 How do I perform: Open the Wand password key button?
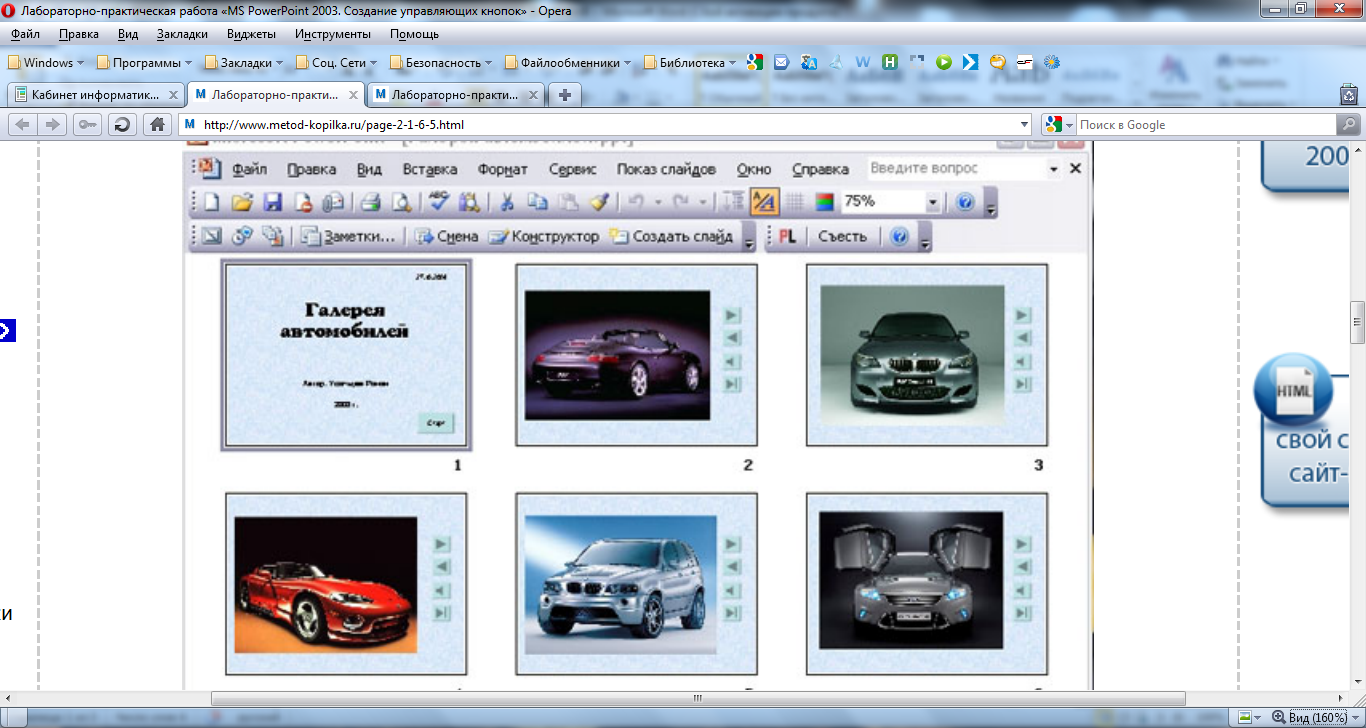coord(88,125)
